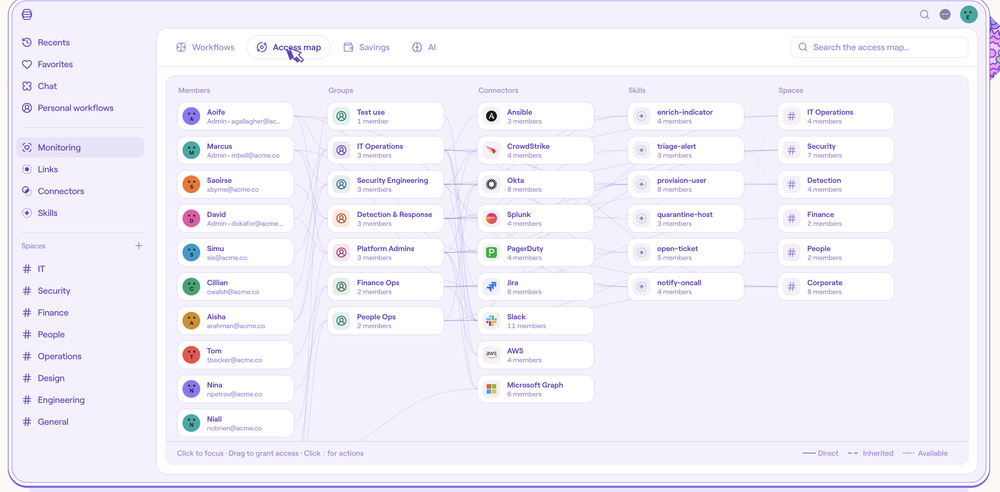
Task: Click the Splunk connector icon
Action: point(491,218)
